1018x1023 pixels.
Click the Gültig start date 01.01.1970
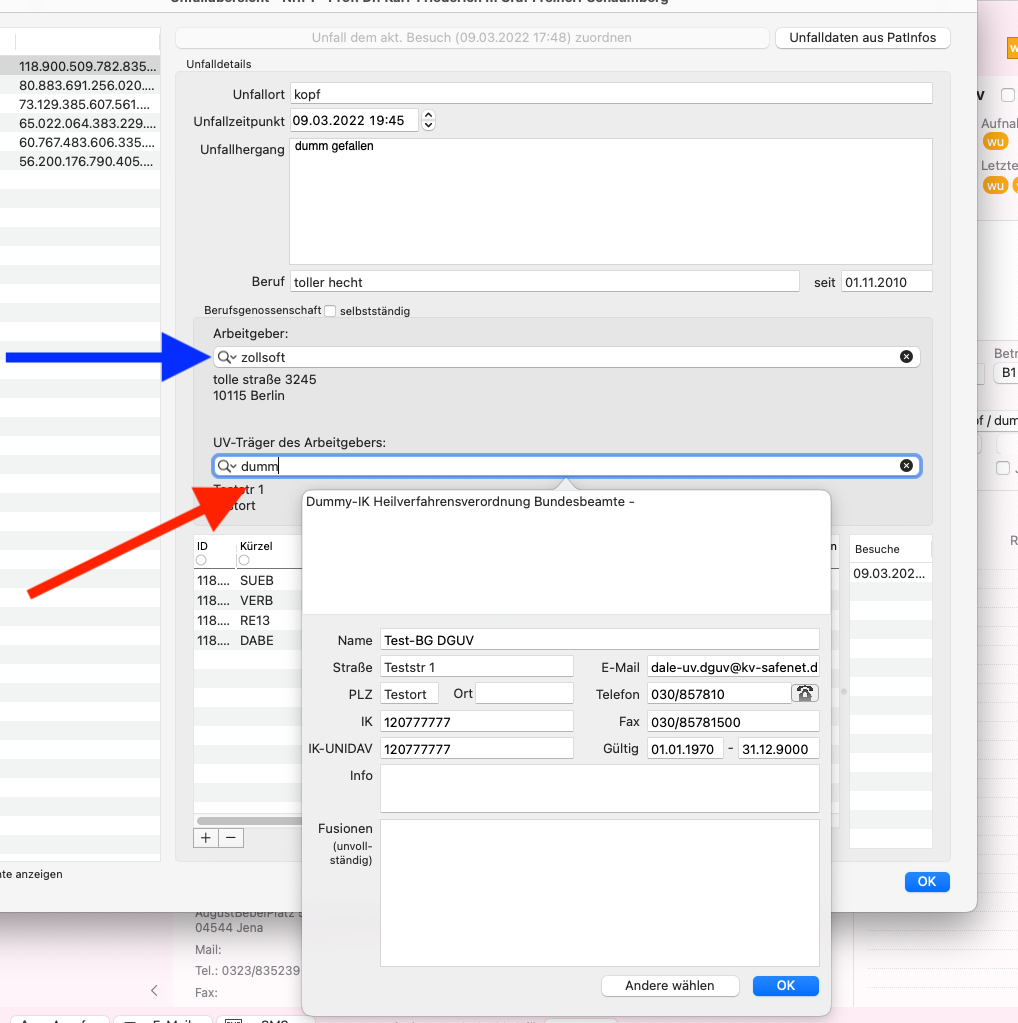[x=685, y=748]
